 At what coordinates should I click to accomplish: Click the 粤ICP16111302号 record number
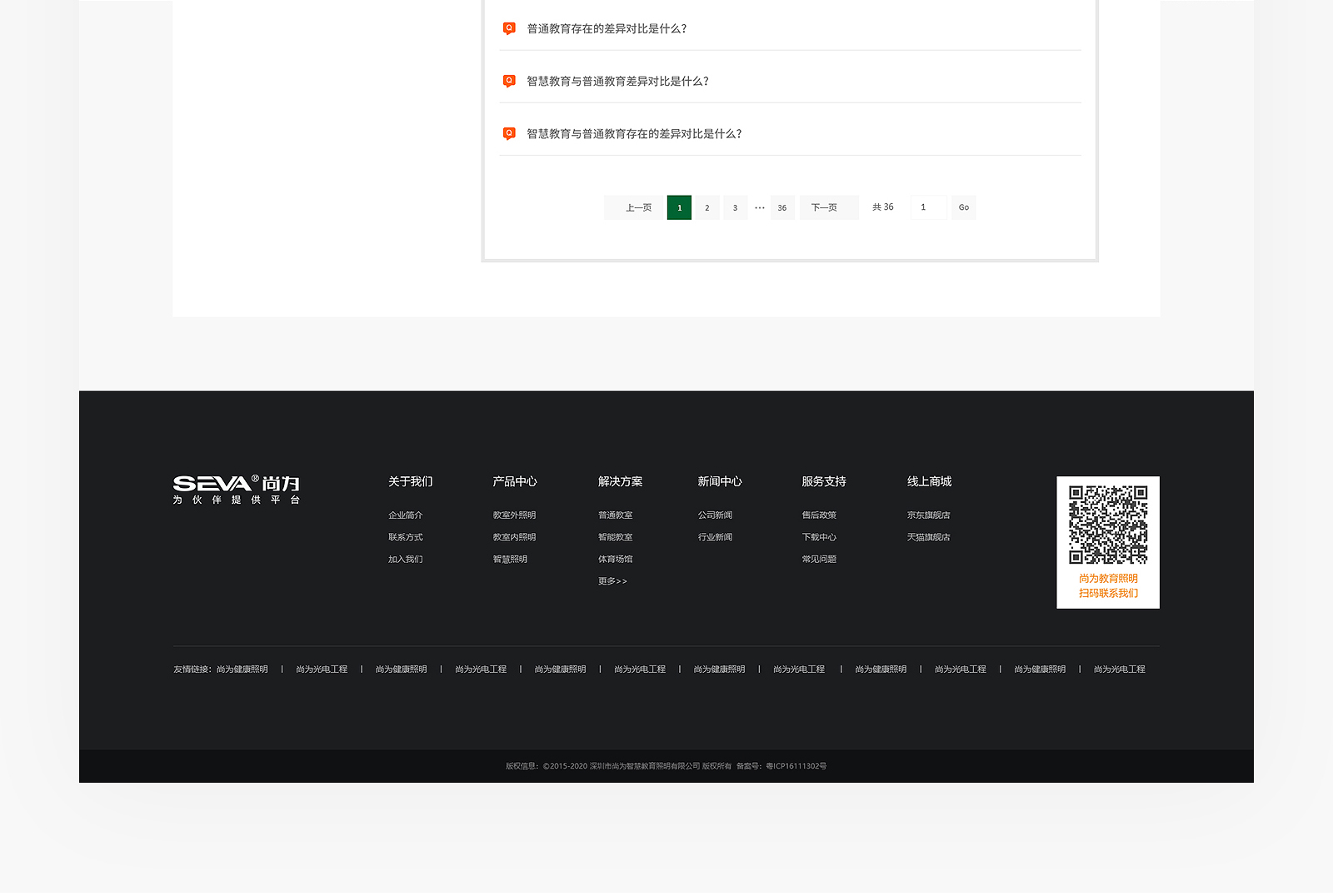[x=796, y=766]
